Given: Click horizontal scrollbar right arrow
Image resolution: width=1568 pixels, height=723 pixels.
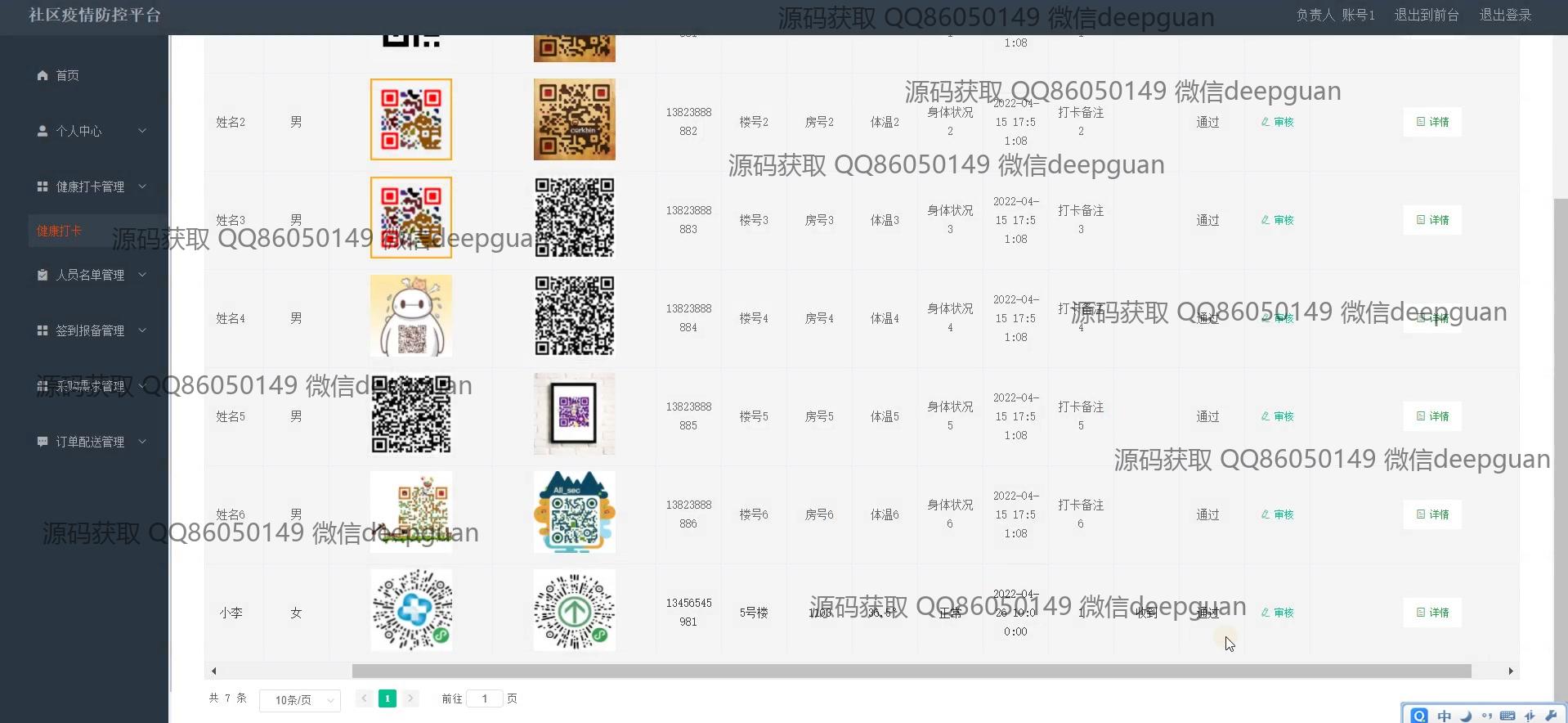Looking at the screenshot, I should pyautogui.click(x=1511, y=671).
